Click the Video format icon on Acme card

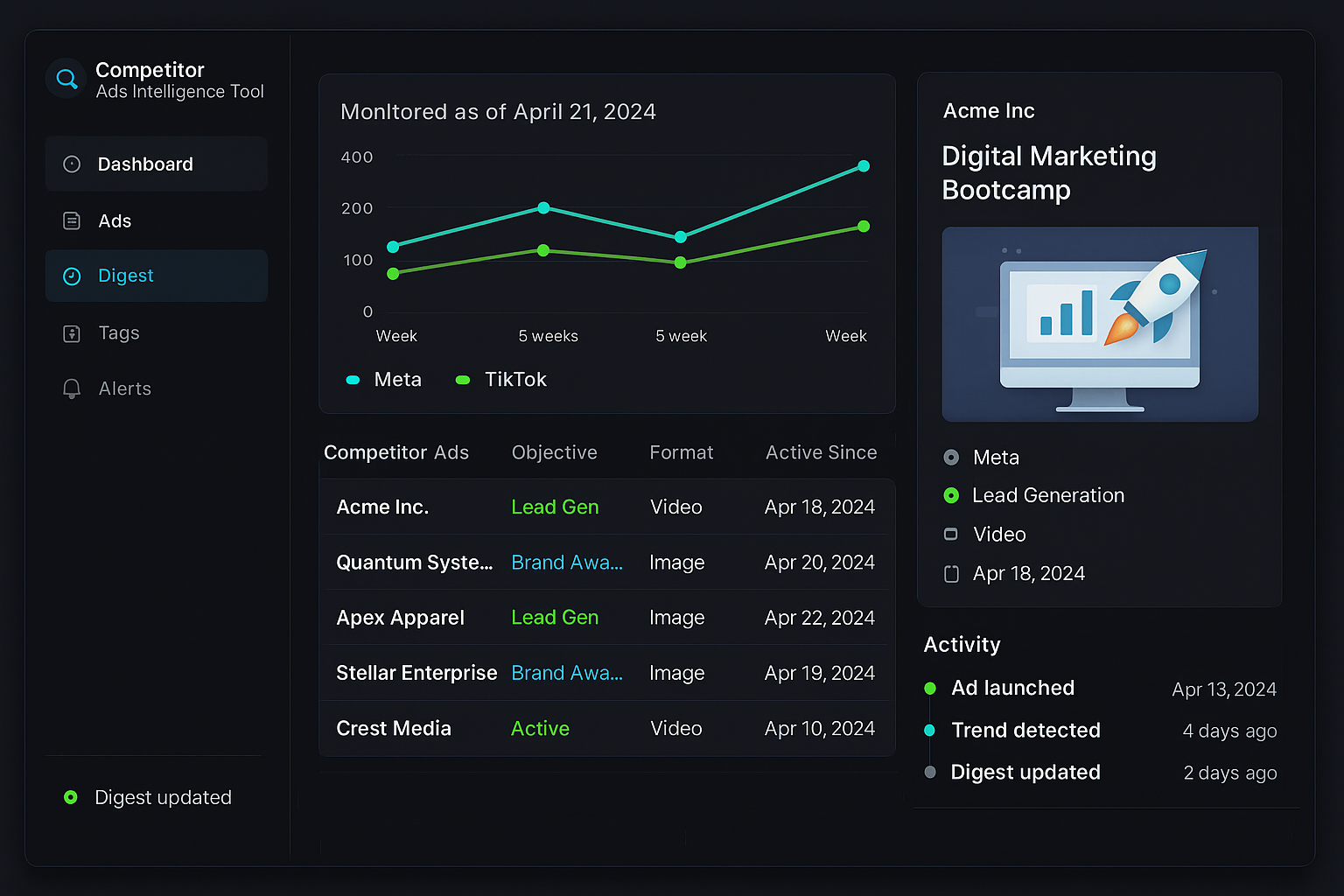[951, 534]
